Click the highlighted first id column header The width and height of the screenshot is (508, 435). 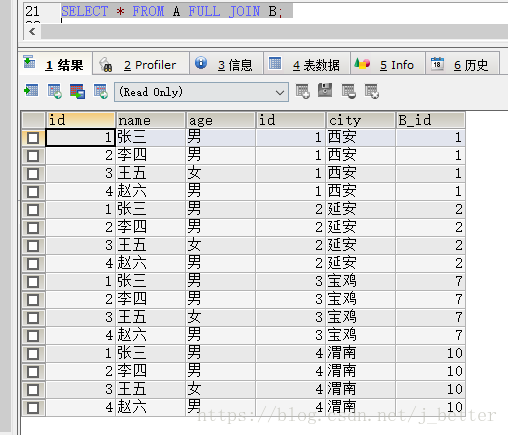(80, 120)
